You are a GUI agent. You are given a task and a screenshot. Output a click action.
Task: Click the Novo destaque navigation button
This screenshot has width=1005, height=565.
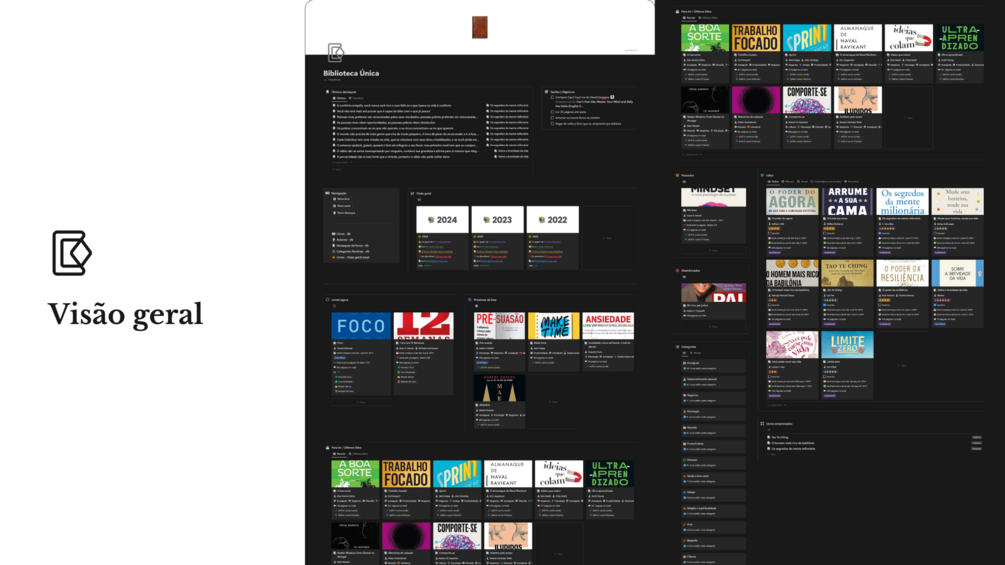pos(344,213)
